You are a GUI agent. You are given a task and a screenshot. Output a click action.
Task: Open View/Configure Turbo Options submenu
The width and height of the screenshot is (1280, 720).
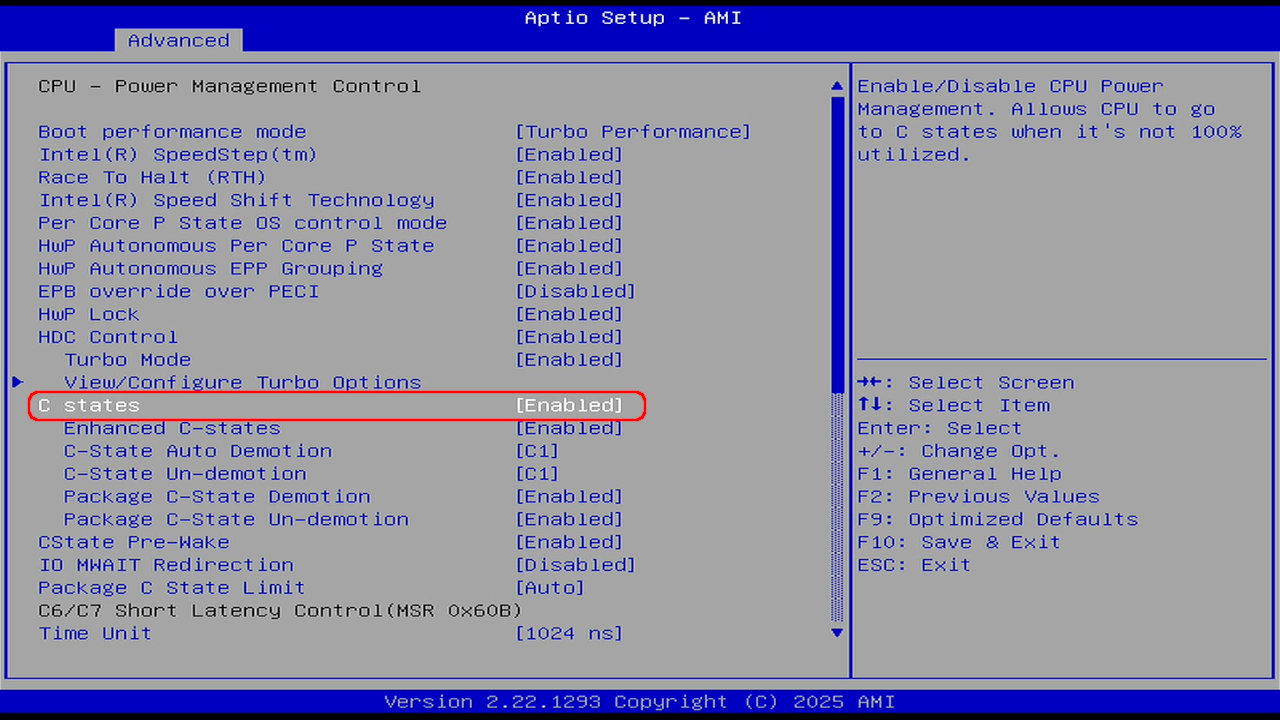click(243, 383)
